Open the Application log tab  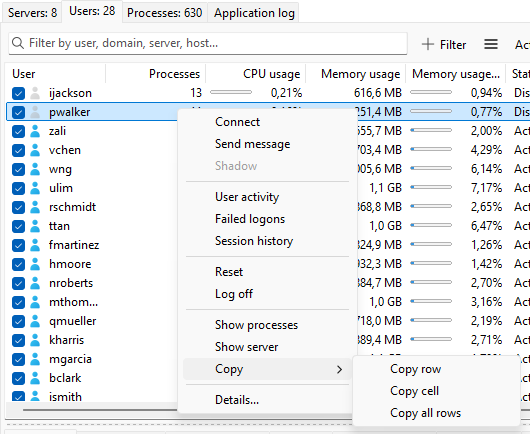click(254, 13)
